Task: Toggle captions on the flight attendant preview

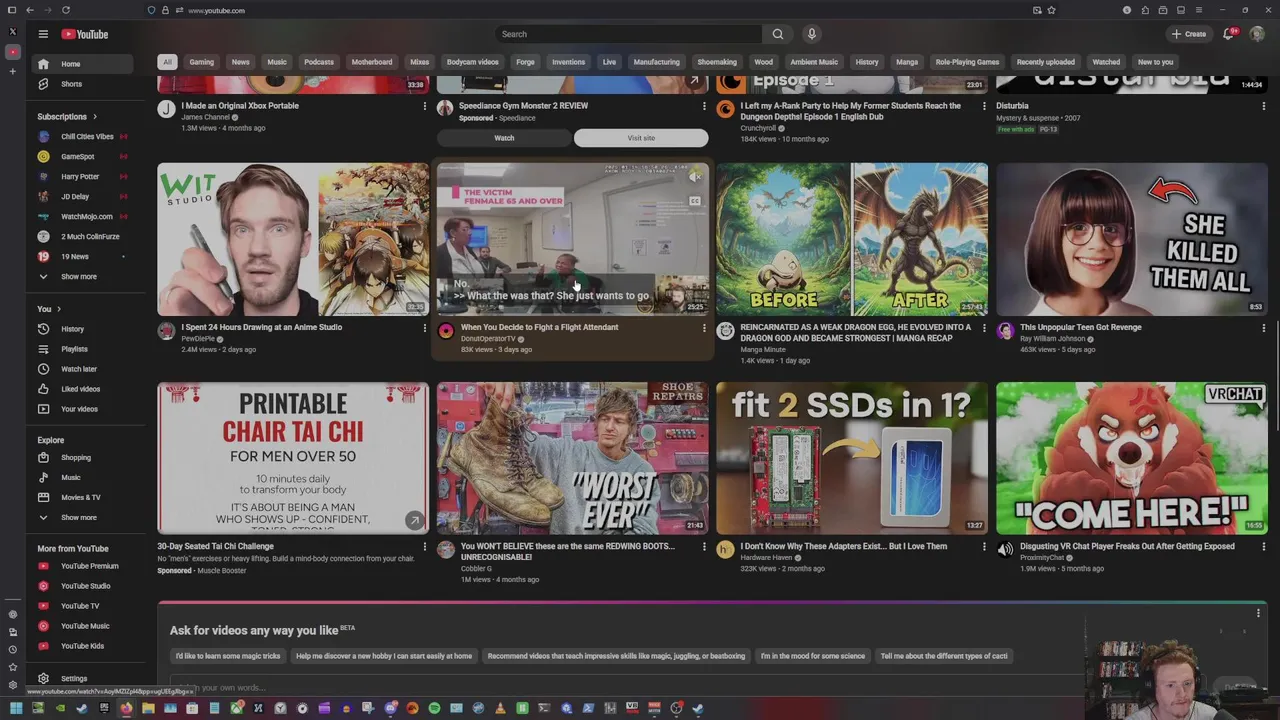Action: tap(695, 201)
